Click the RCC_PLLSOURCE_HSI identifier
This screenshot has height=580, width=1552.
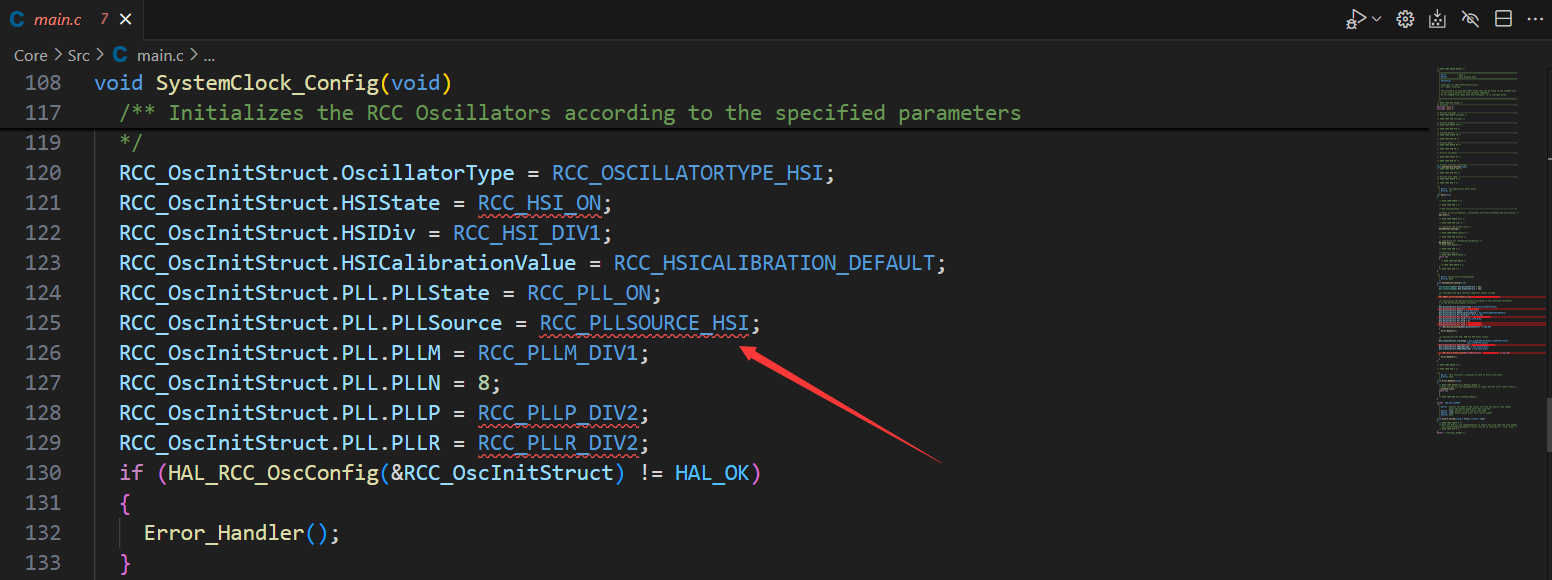pos(644,323)
